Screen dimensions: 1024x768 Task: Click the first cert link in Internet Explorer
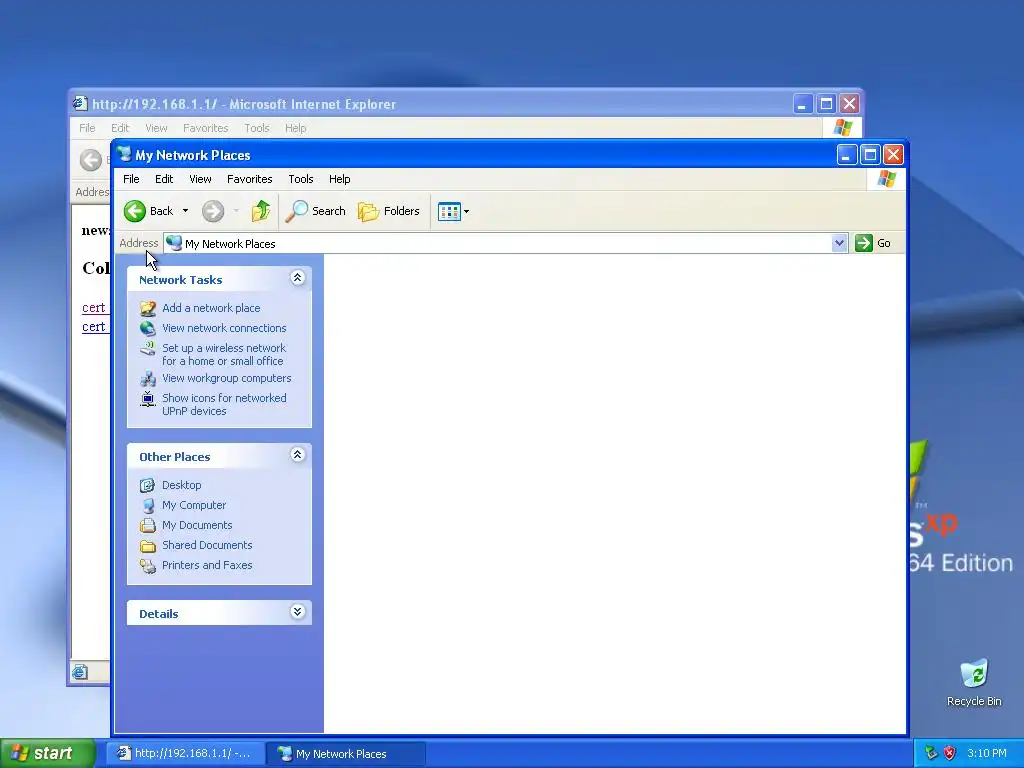tap(94, 308)
